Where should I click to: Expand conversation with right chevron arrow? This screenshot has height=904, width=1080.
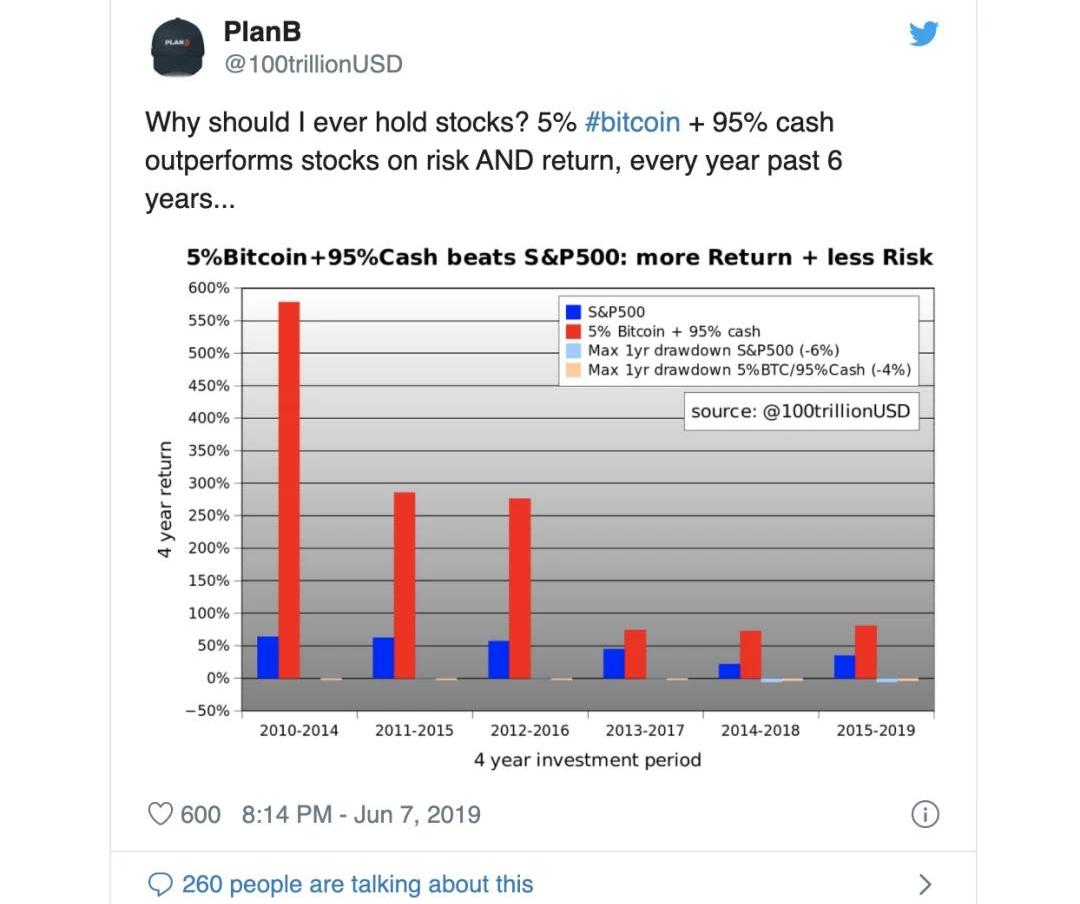[925, 884]
